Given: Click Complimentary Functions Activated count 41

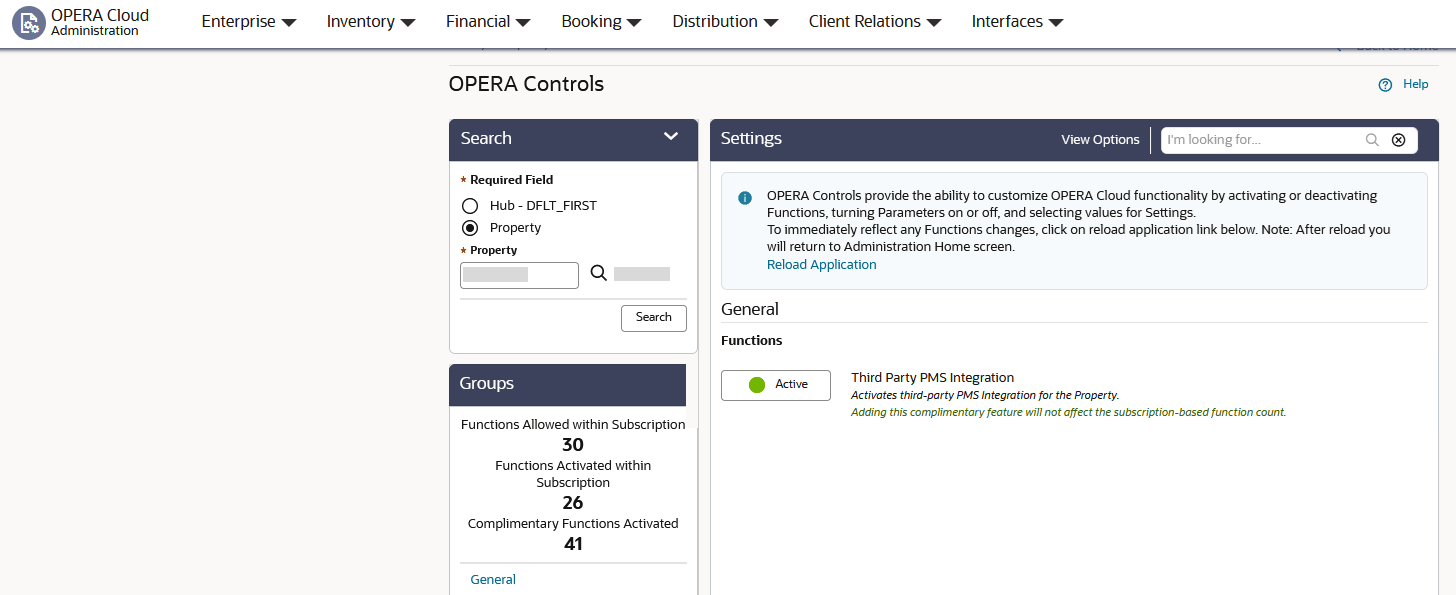Looking at the screenshot, I should [x=573, y=544].
